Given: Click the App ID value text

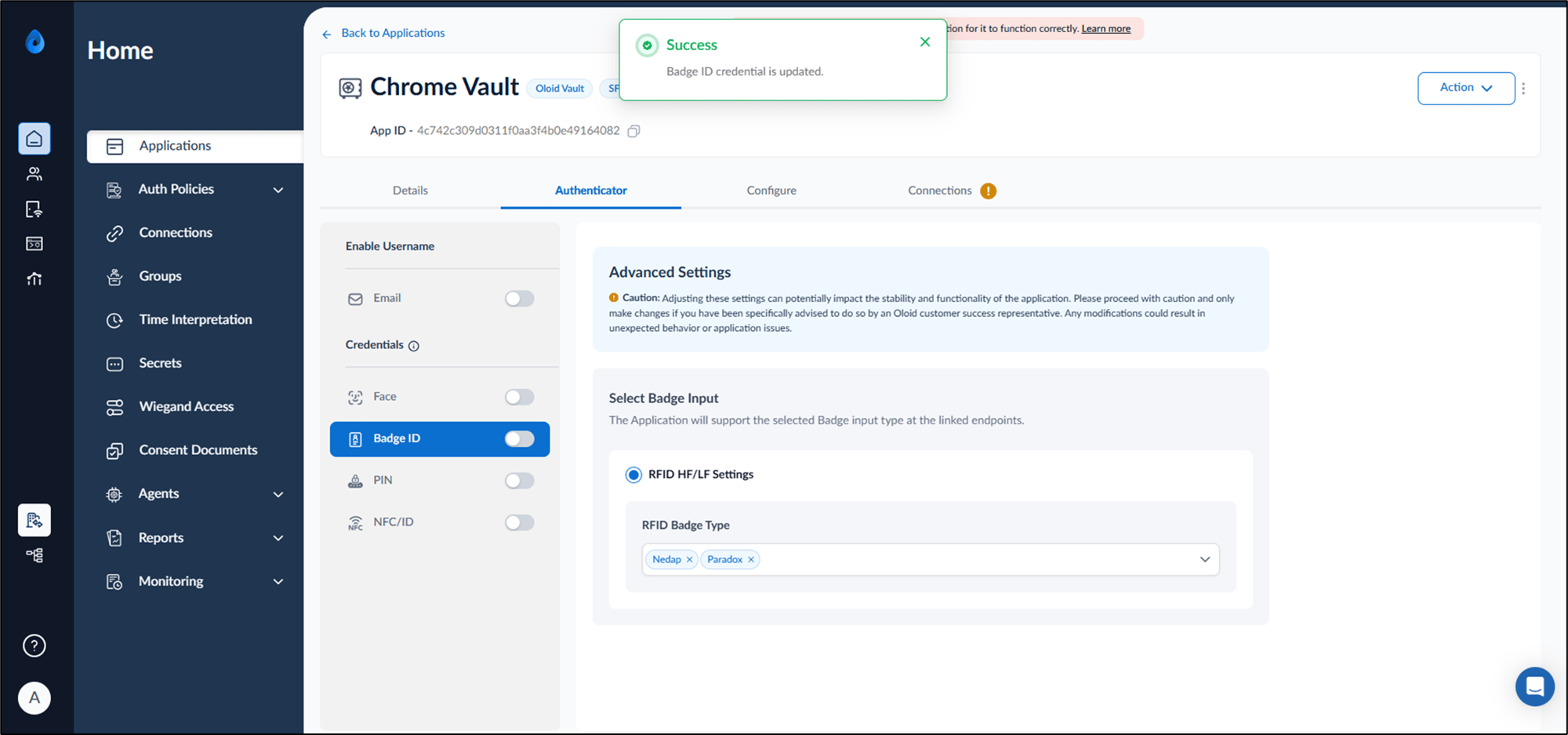Looking at the screenshot, I should pyautogui.click(x=517, y=131).
